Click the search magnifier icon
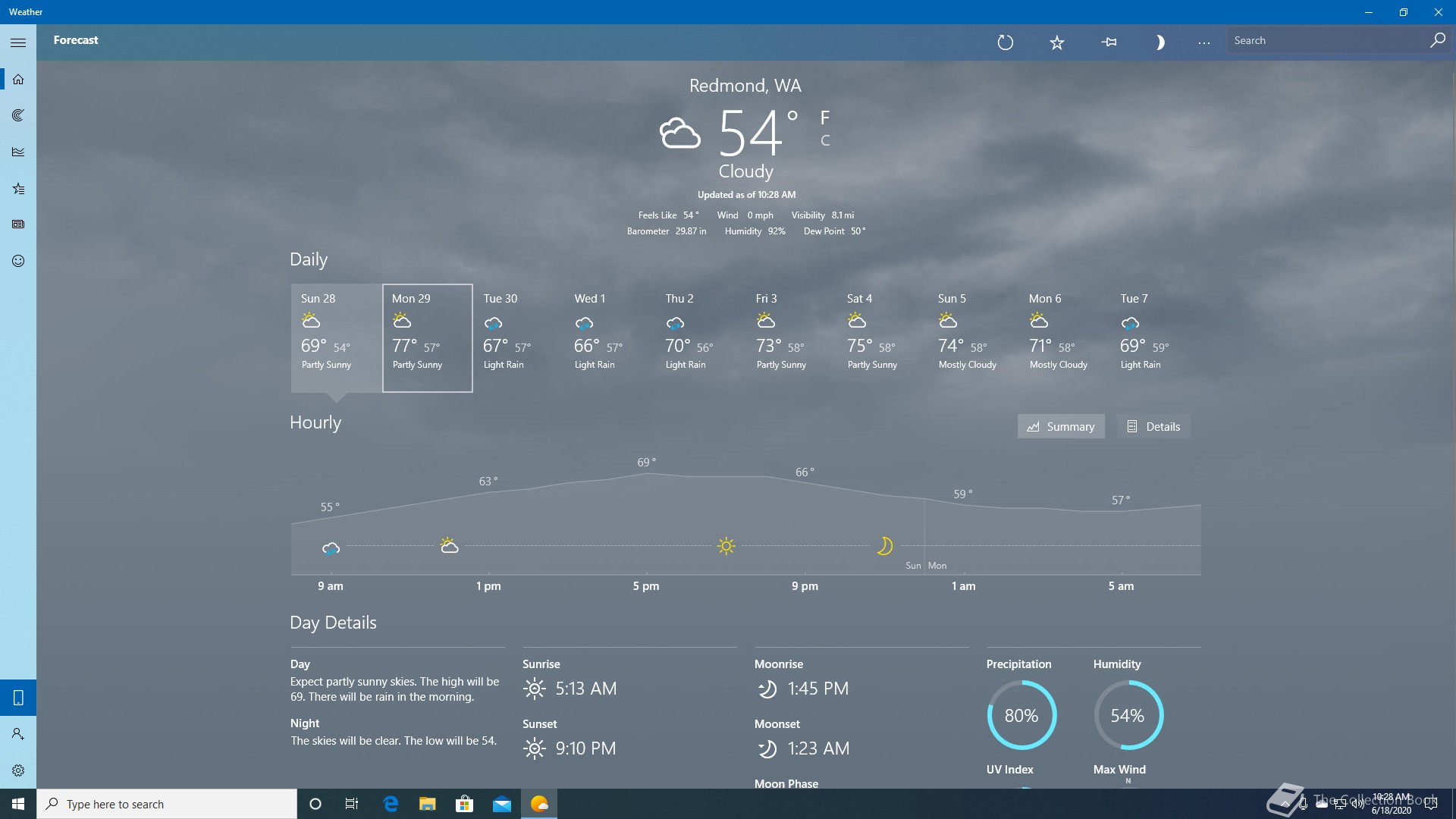 tap(1437, 40)
